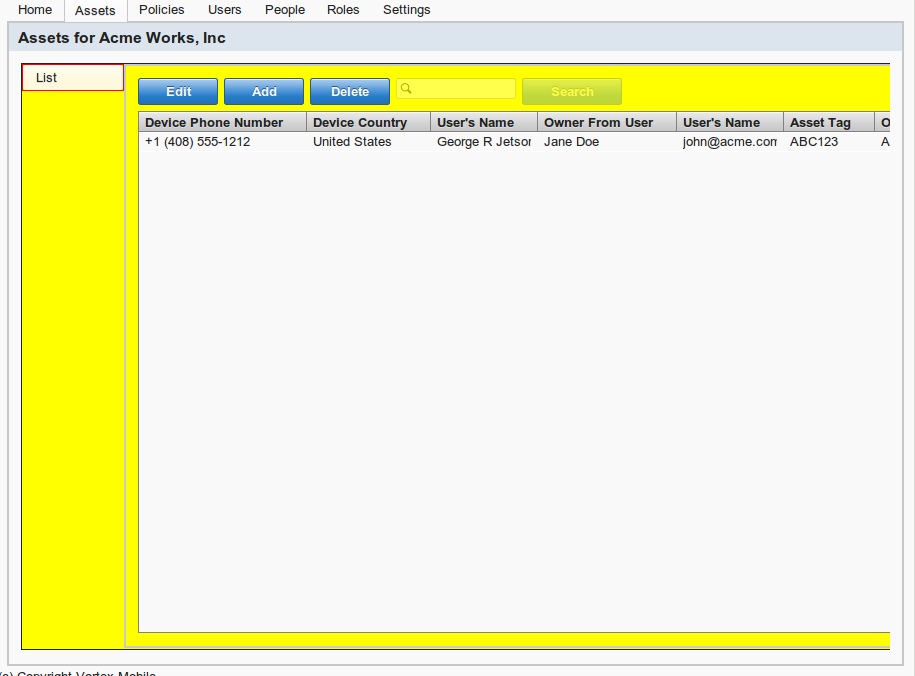The image size is (915, 676).
Task: Open the Settings tab
Action: coord(406,10)
